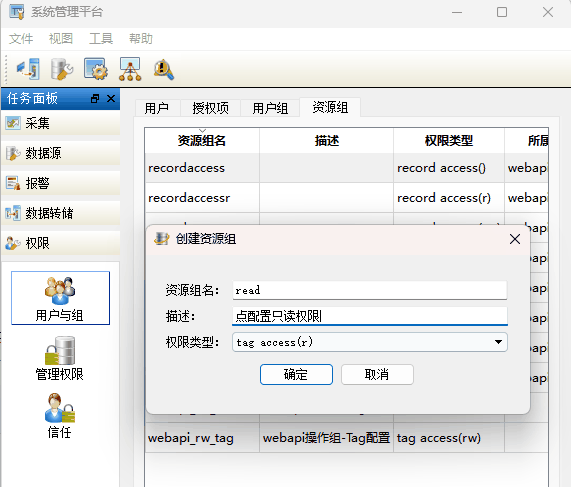
Task: Expand the 采集 task section
Action: click(x=60, y=123)
